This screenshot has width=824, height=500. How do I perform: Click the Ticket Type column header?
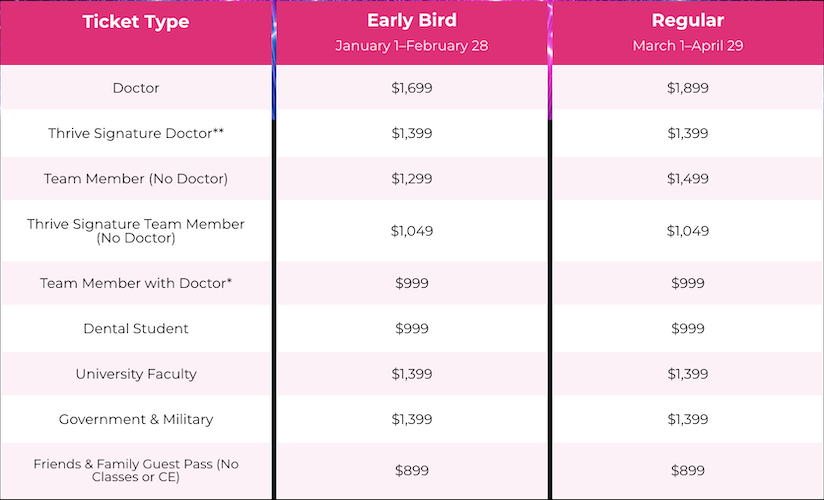[x=136, y=22]
